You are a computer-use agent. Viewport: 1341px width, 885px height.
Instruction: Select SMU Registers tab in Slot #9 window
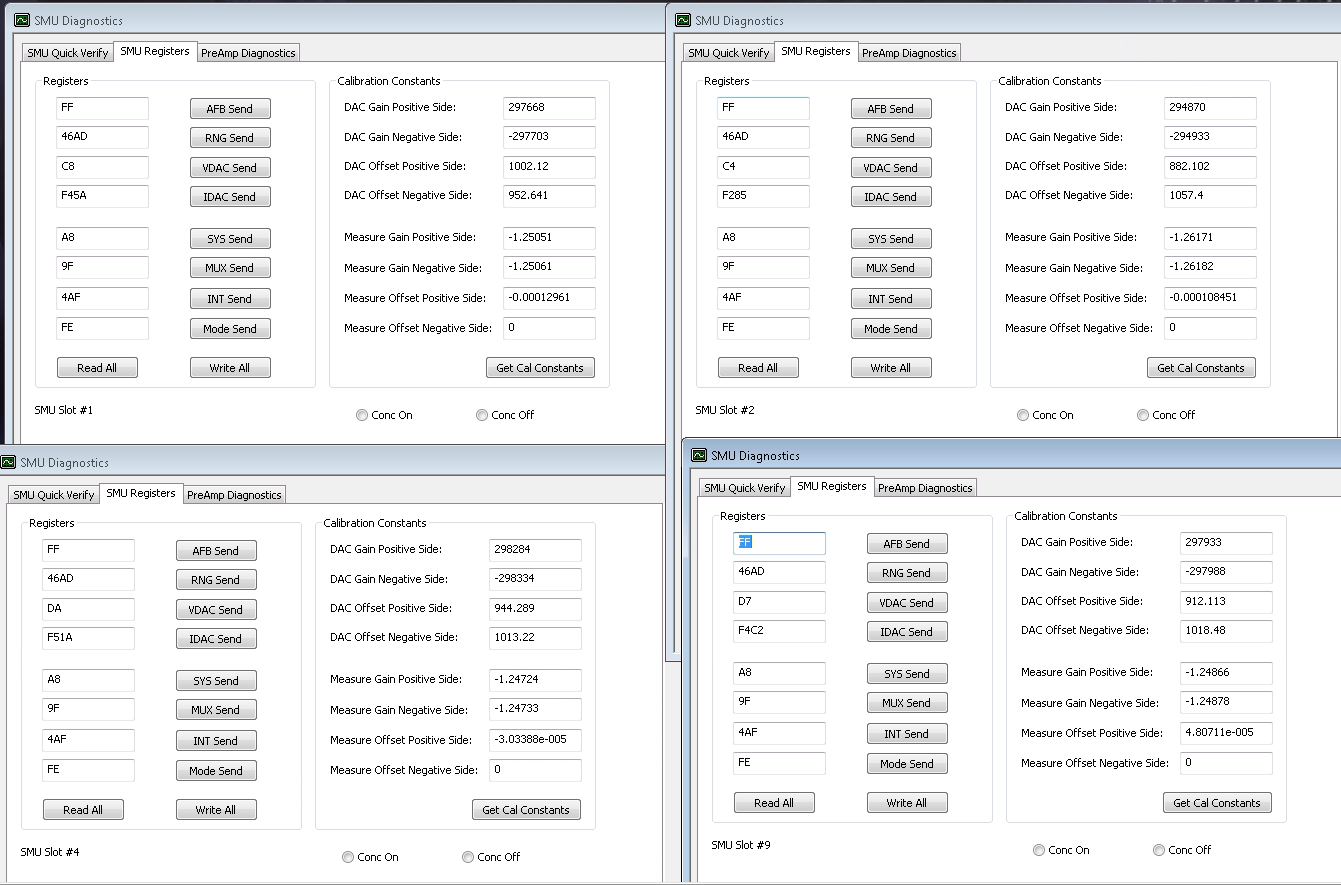click(832, 486)
